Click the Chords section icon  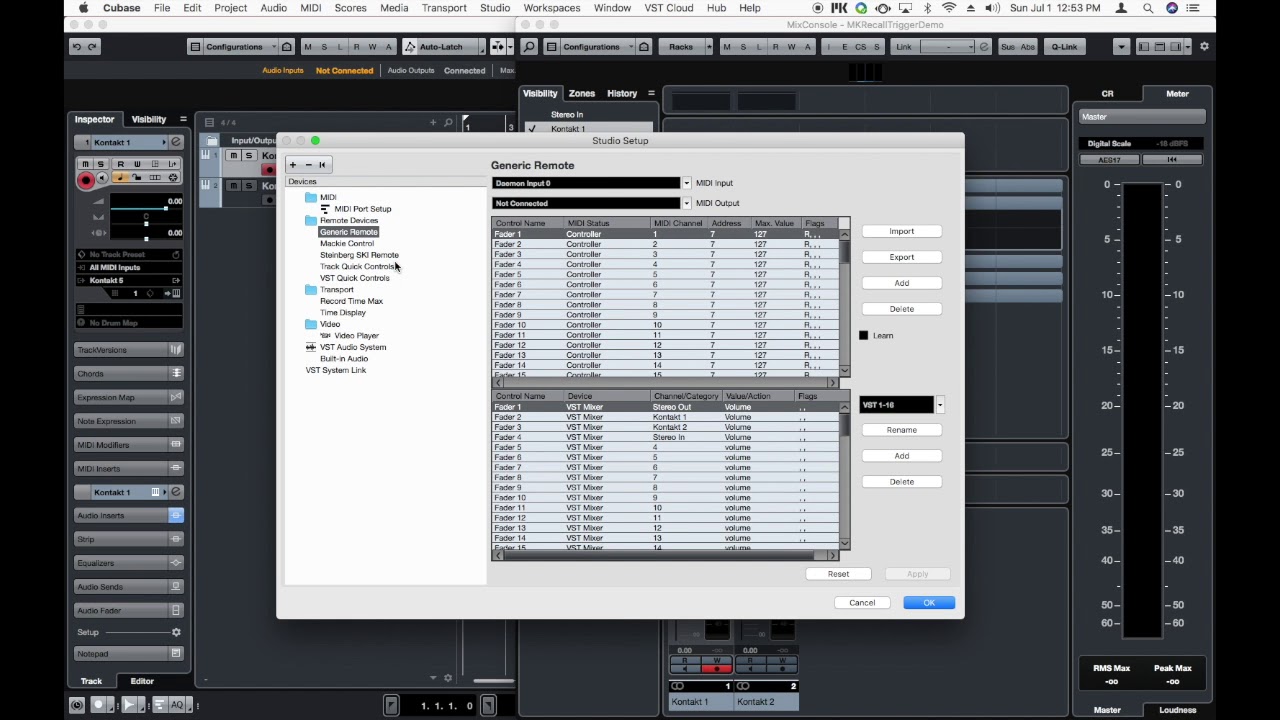click(x=176, y=374)
